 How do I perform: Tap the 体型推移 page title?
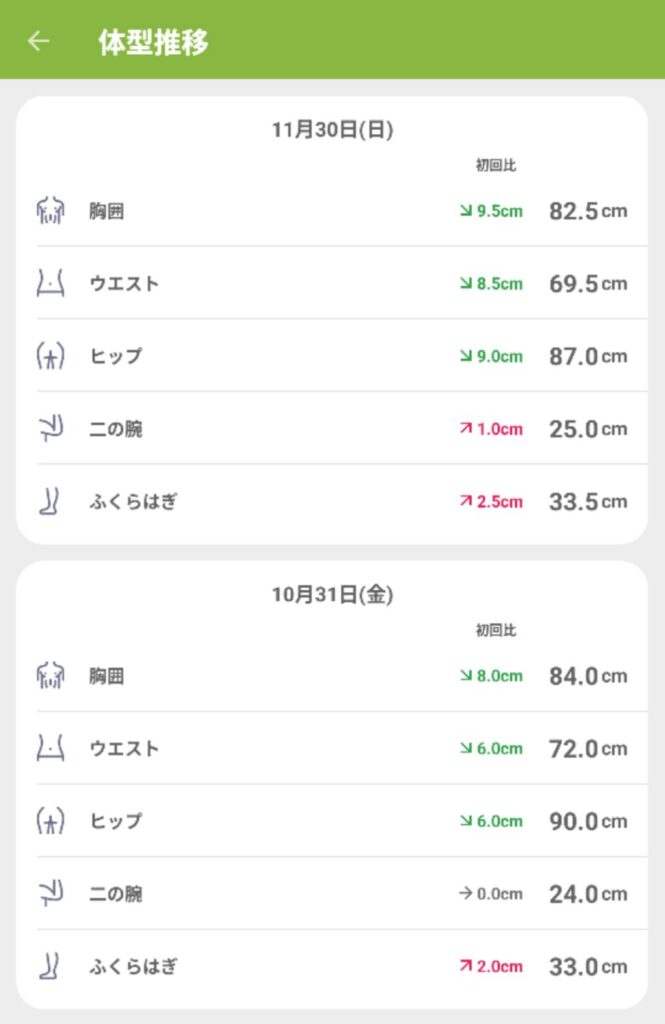coord(153,42)
